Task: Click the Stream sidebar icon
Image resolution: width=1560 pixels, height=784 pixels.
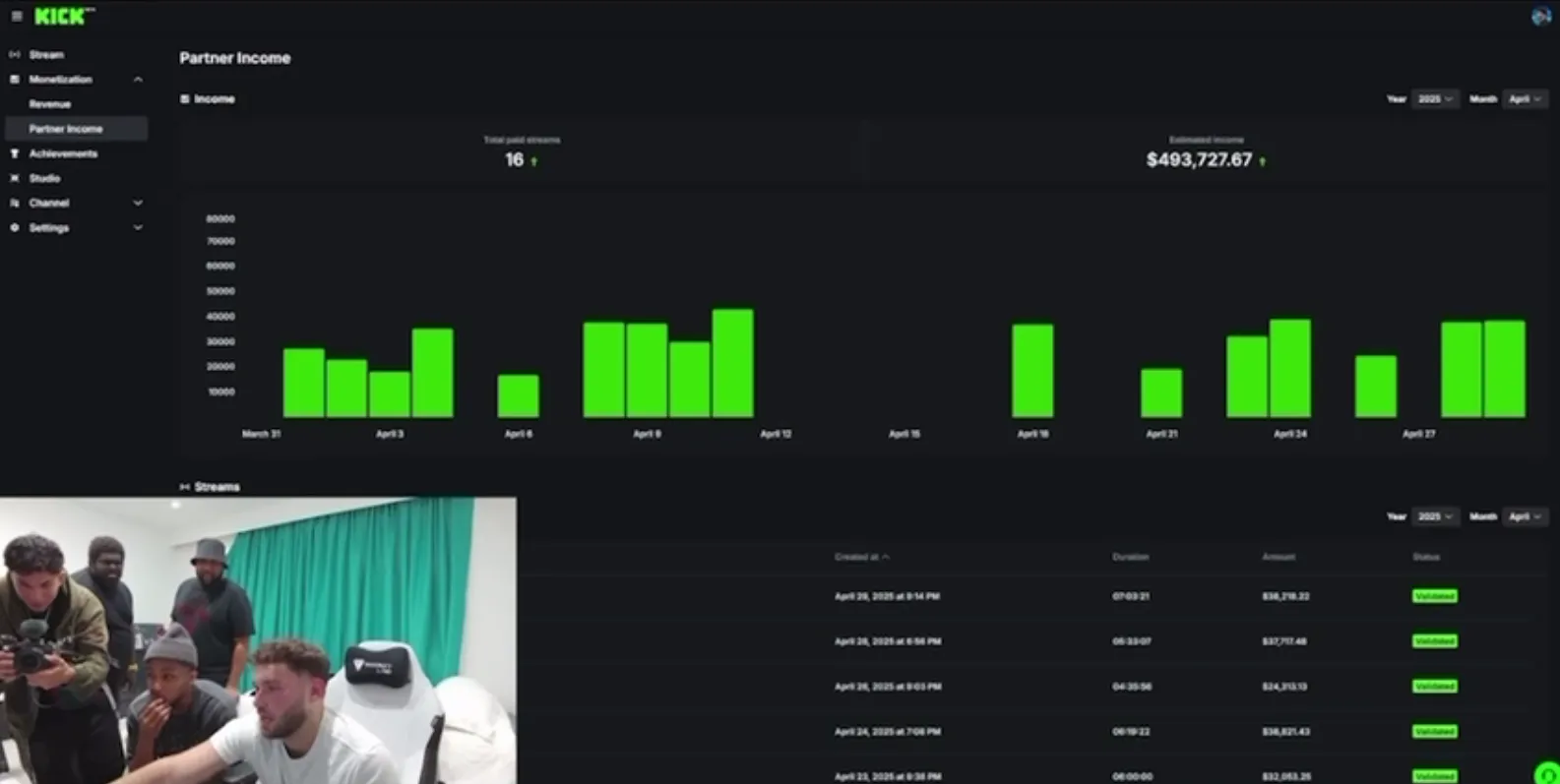Action: pyautogui.click(x=15, y=55)
